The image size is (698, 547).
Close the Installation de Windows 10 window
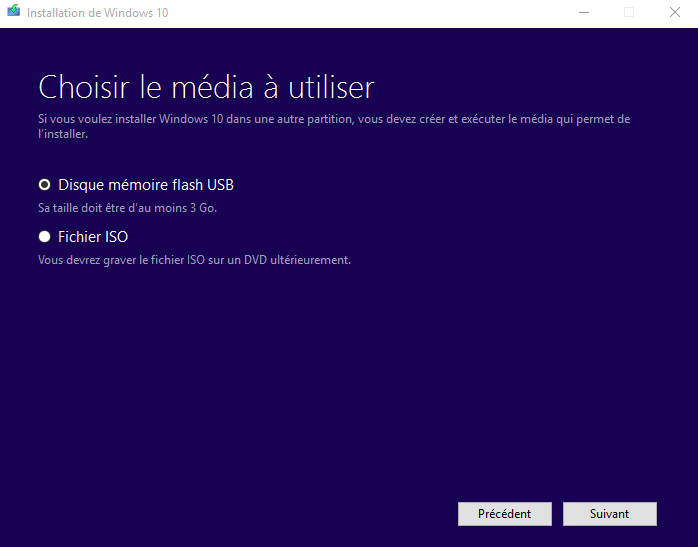pos(675,12)
